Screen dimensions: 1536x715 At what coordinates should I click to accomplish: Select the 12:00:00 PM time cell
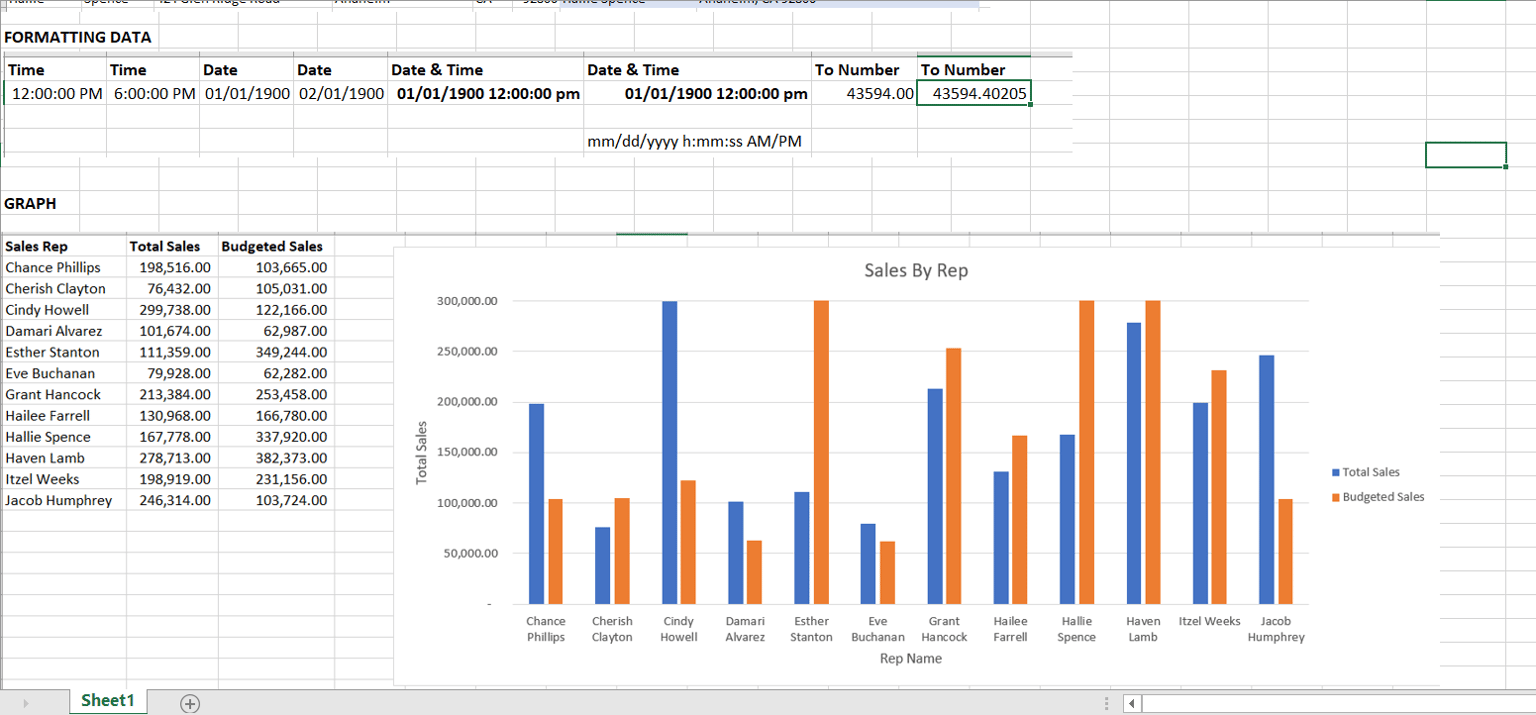coord(56,93)
